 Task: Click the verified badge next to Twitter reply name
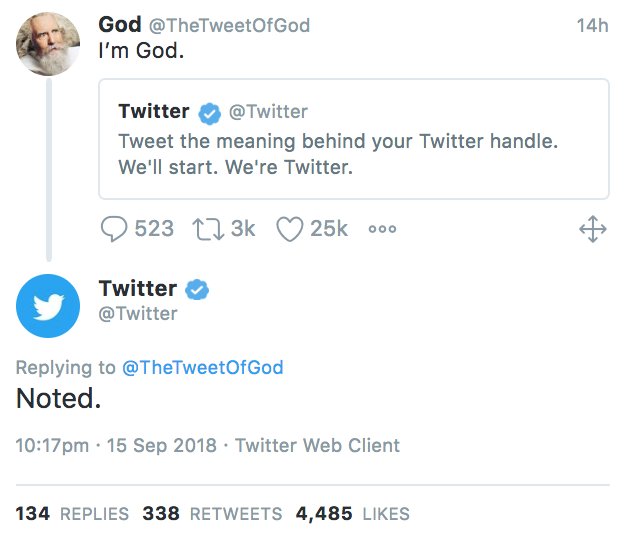pos(197,289)
